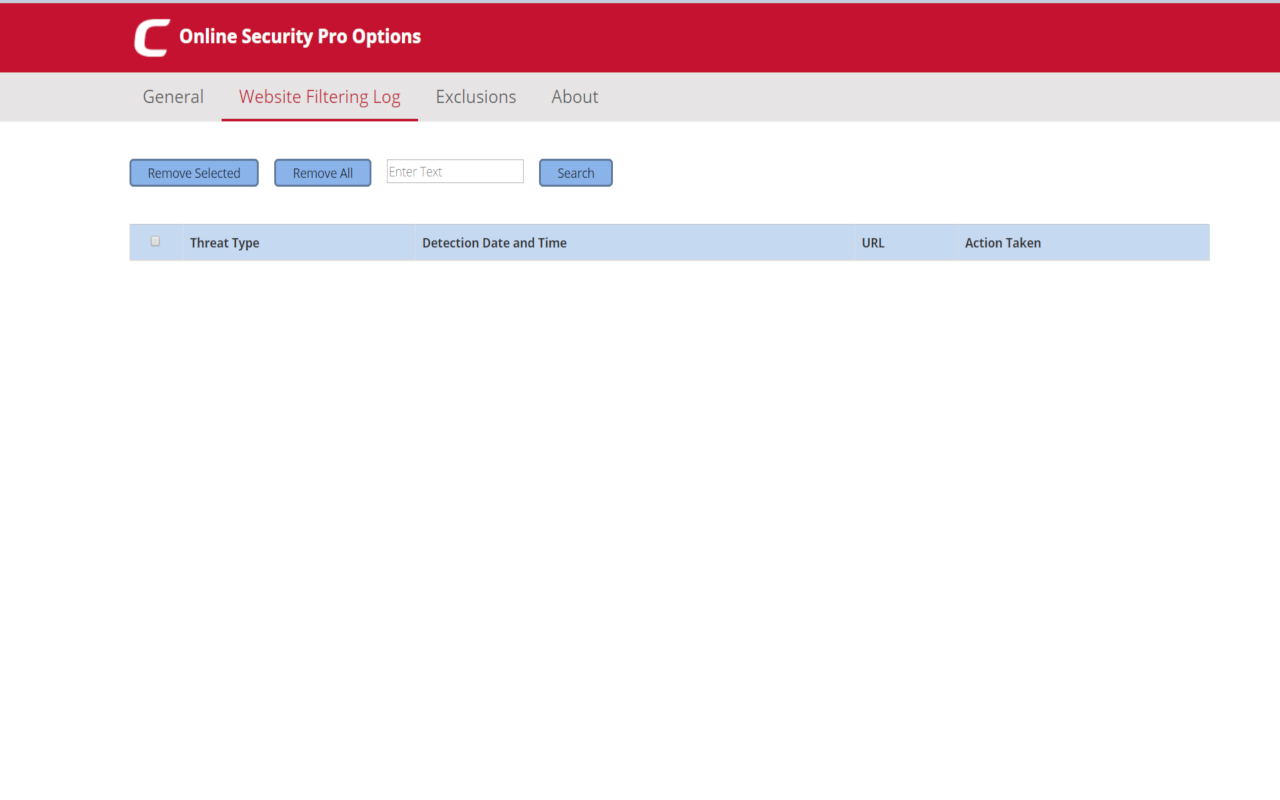The image size is (1280, 800).
Task: Switch to the General tab
Action: click(172, 96)
